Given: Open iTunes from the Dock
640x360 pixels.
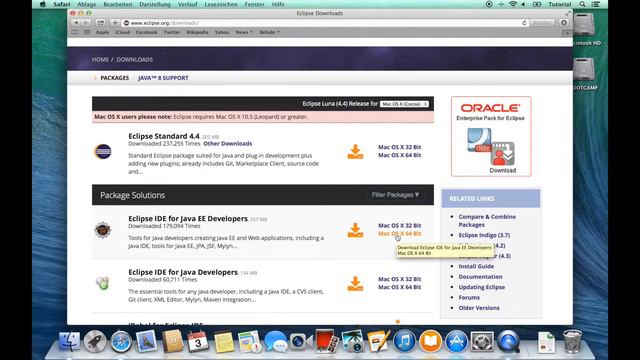Looking at the screenshot, I should [x=404, y=341].
